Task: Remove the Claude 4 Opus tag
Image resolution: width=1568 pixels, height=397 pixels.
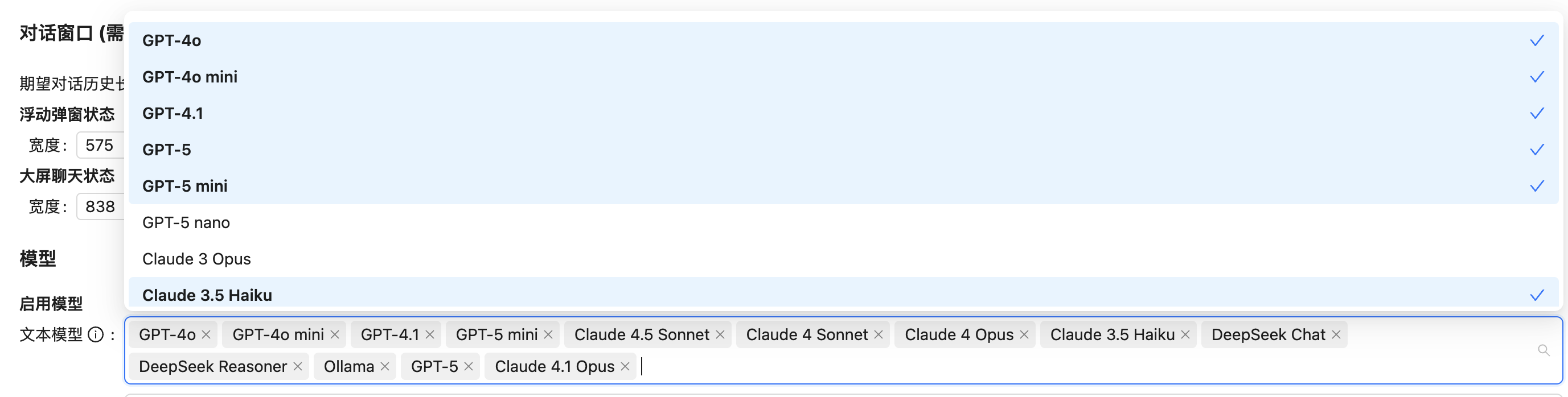Action: point(1024,334)
